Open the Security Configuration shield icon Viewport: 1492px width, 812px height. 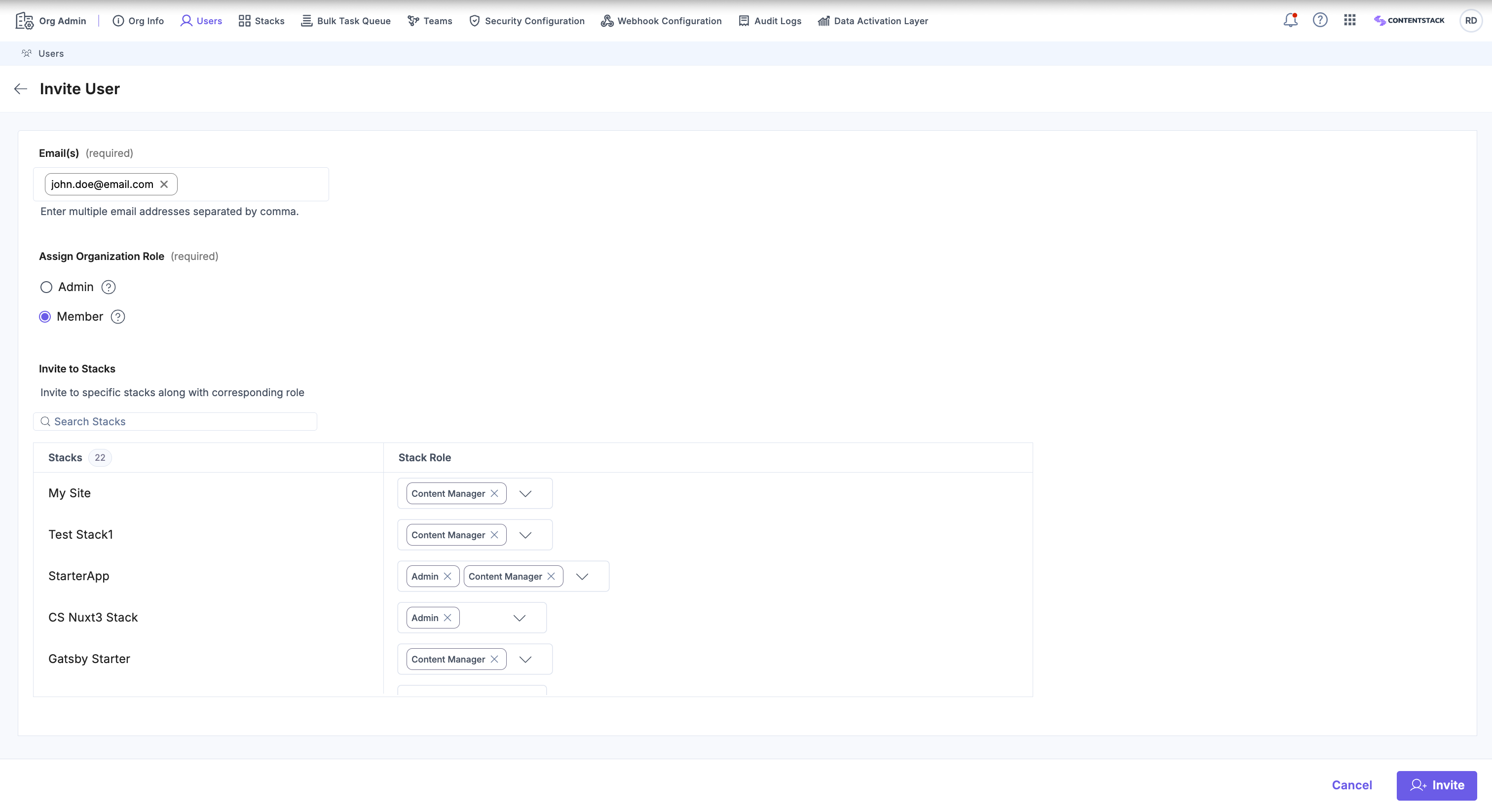click(x=474, y=20)
